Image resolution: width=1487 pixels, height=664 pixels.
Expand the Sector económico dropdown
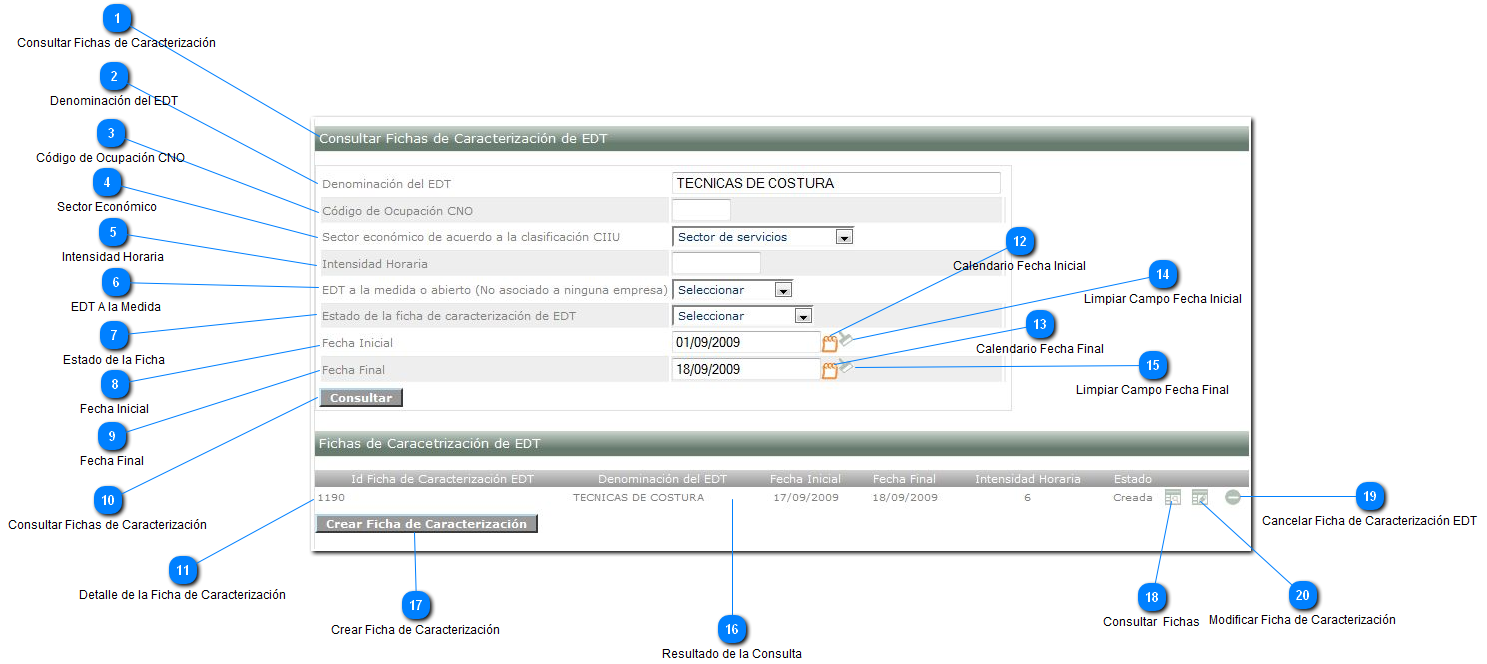(x=844, y=237)
